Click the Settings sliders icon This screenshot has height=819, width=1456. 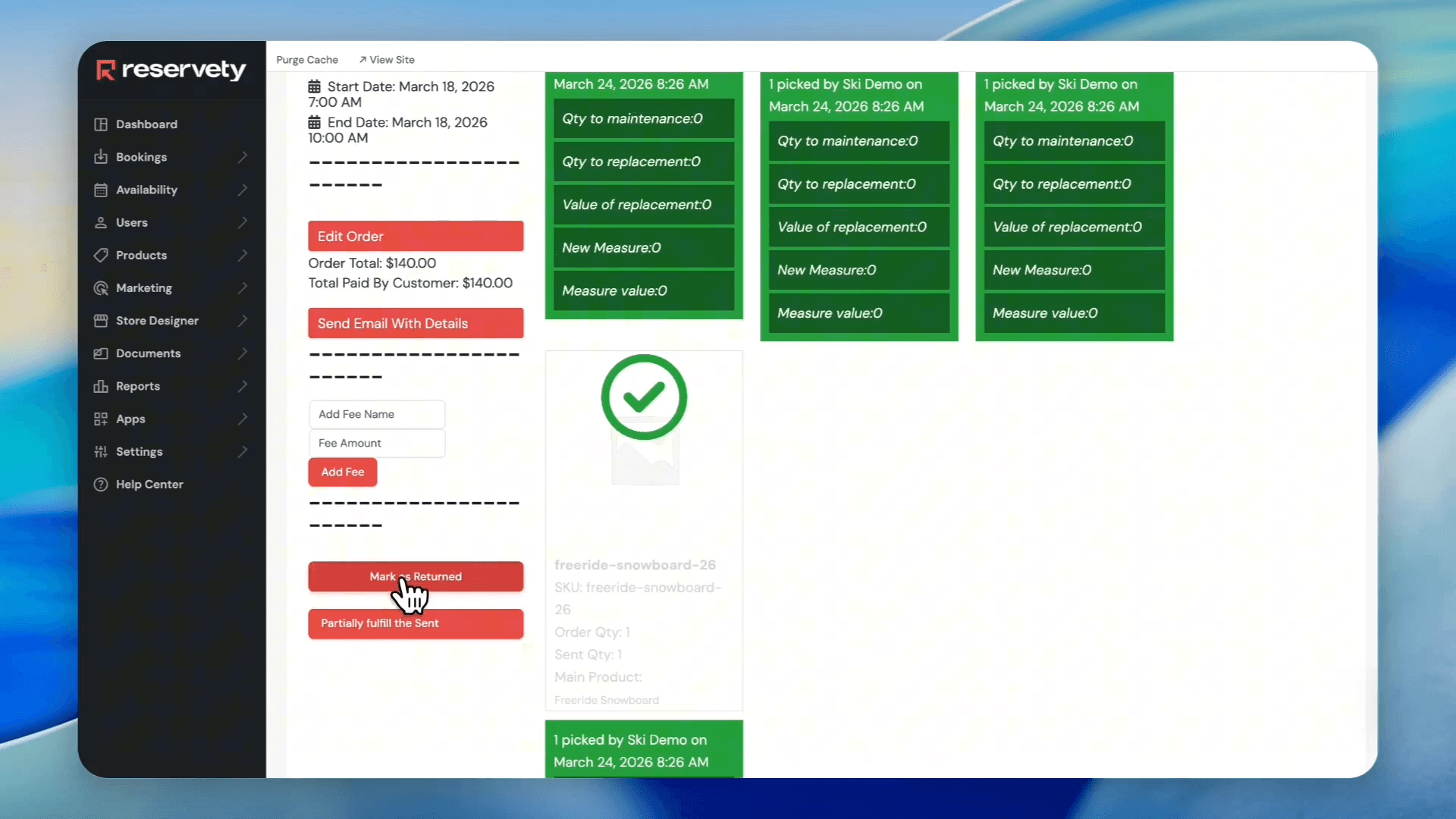point(101,451)
